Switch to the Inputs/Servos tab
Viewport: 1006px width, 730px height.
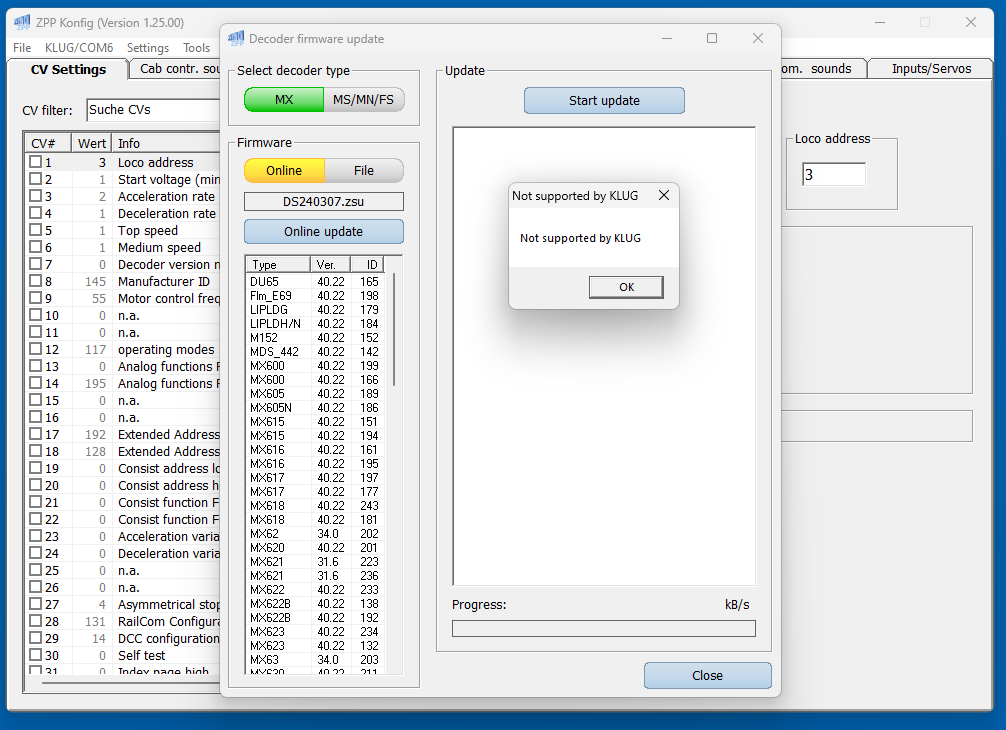point(931,69)
